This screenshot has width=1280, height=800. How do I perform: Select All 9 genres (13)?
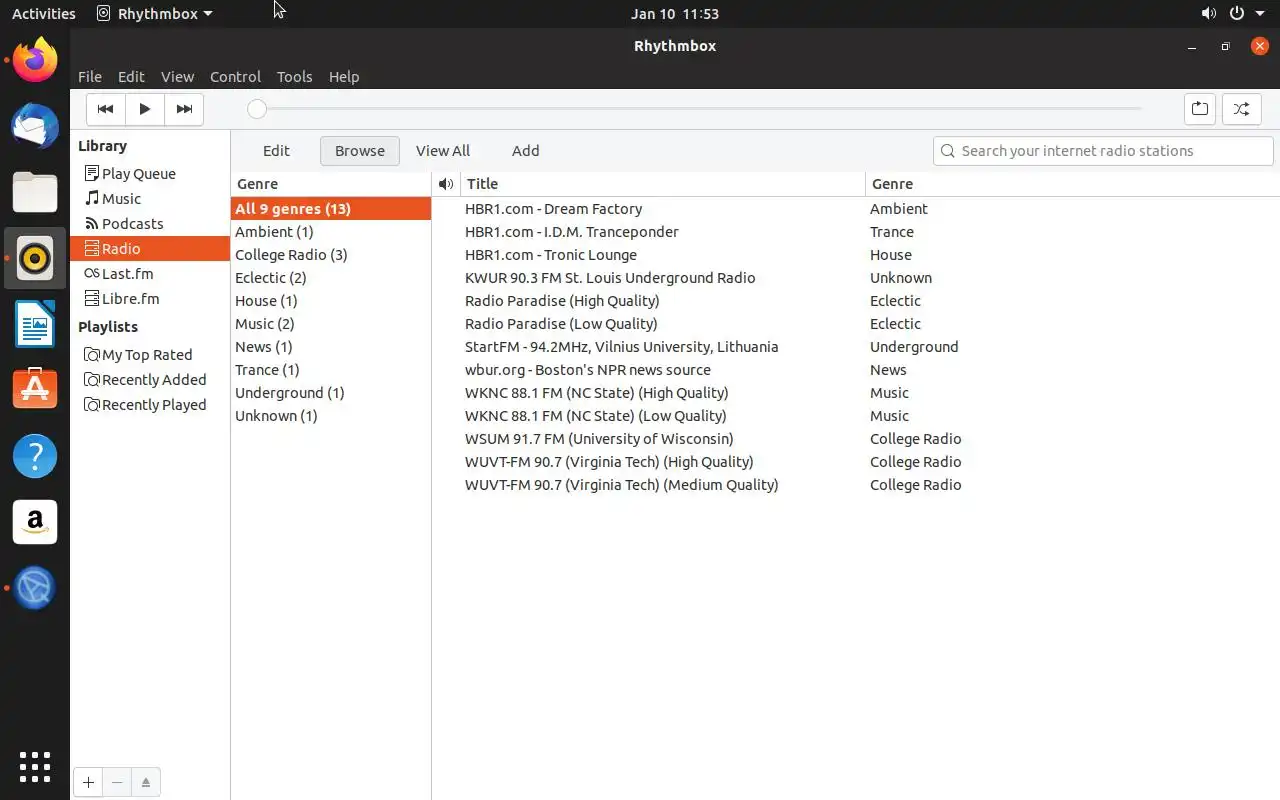tap(331, 208)
